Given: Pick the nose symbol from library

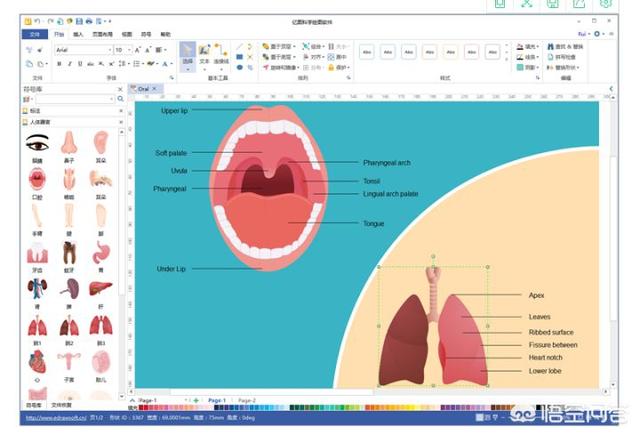Looking at the screenshot, I should click(69, 144).
